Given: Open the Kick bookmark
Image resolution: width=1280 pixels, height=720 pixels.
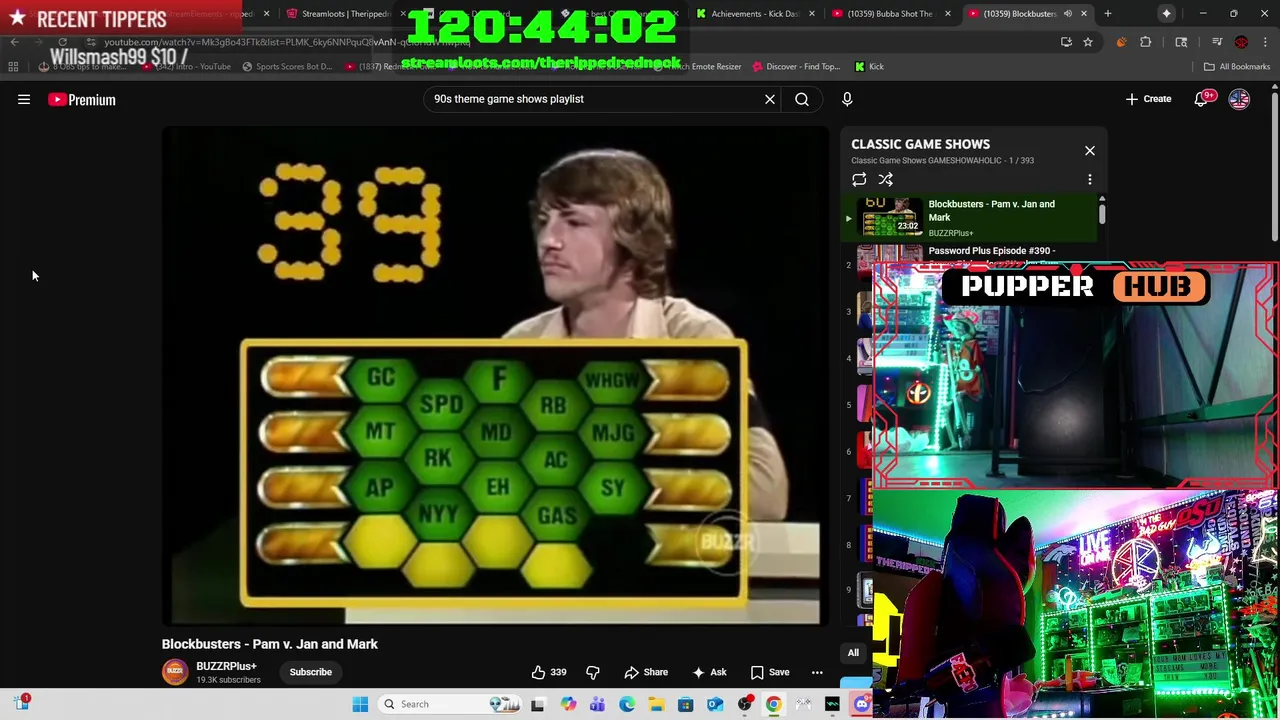Looking at the screenshot, I should click(868, 66).
